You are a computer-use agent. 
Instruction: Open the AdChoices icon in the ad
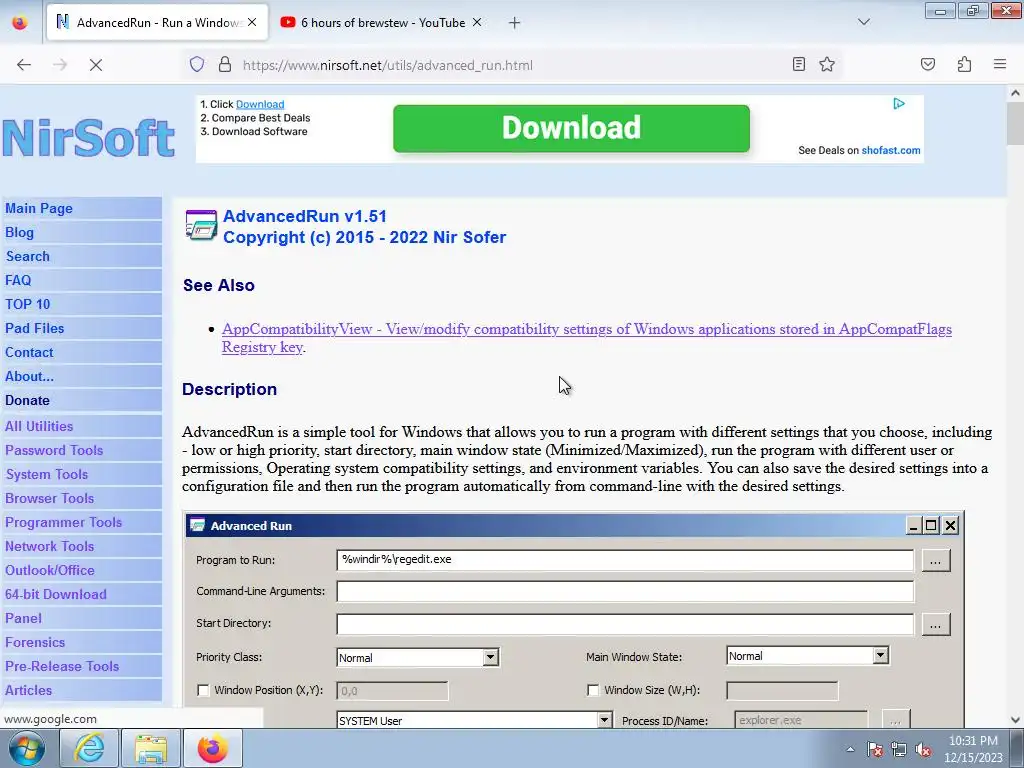899,103
